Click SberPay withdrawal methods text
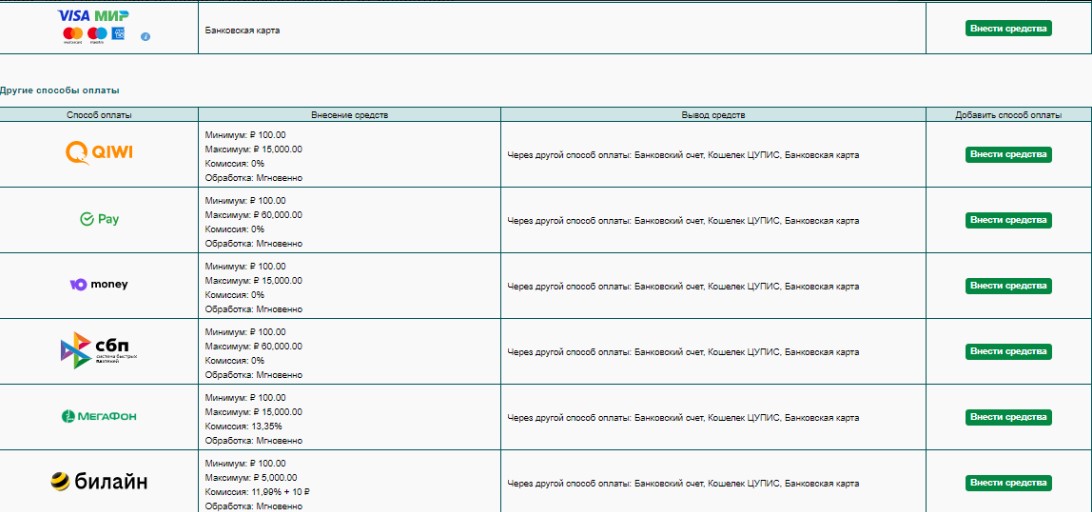The image size is (1092, 512). (x=683, y=221)
